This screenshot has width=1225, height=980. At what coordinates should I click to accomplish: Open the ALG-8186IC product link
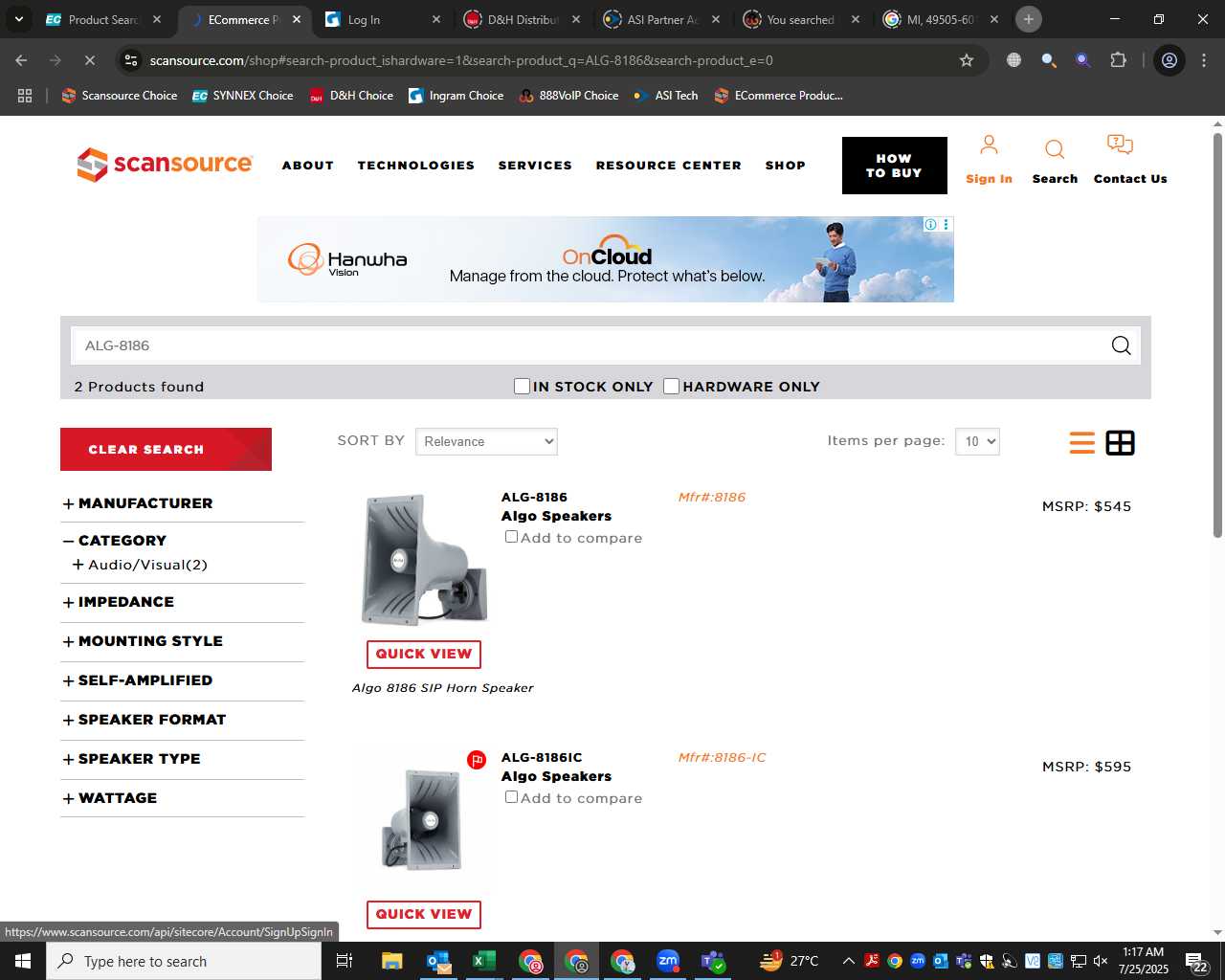[x=542, y=757]
